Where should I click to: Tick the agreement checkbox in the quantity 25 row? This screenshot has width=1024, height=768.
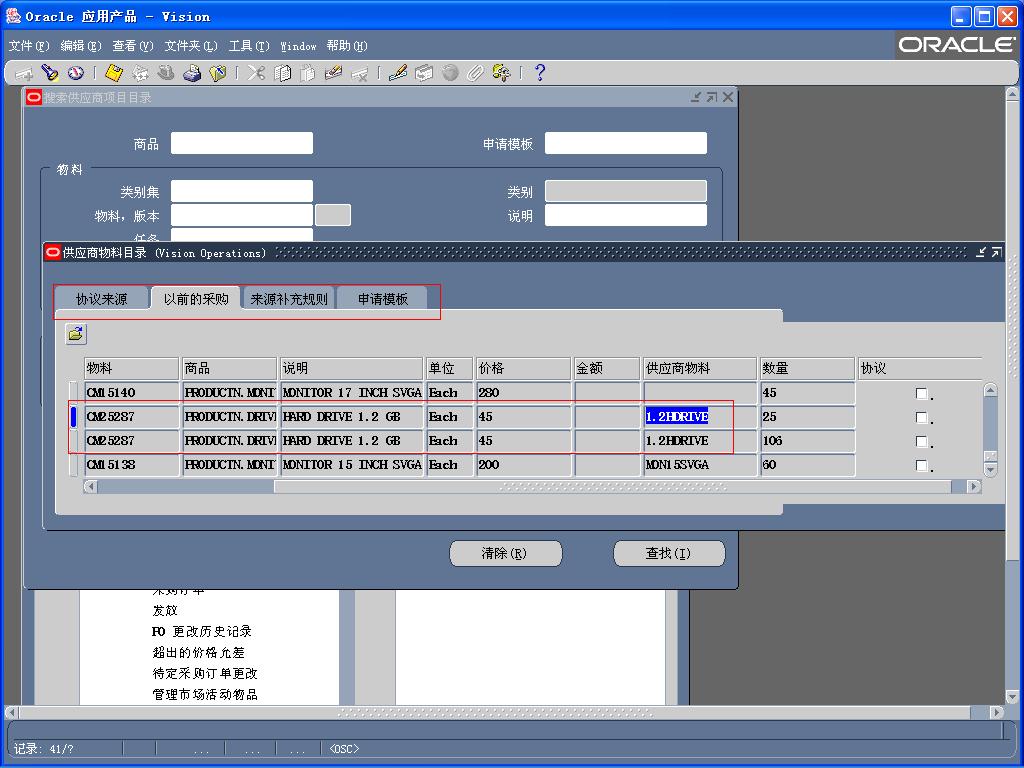(x=921, y=417)
